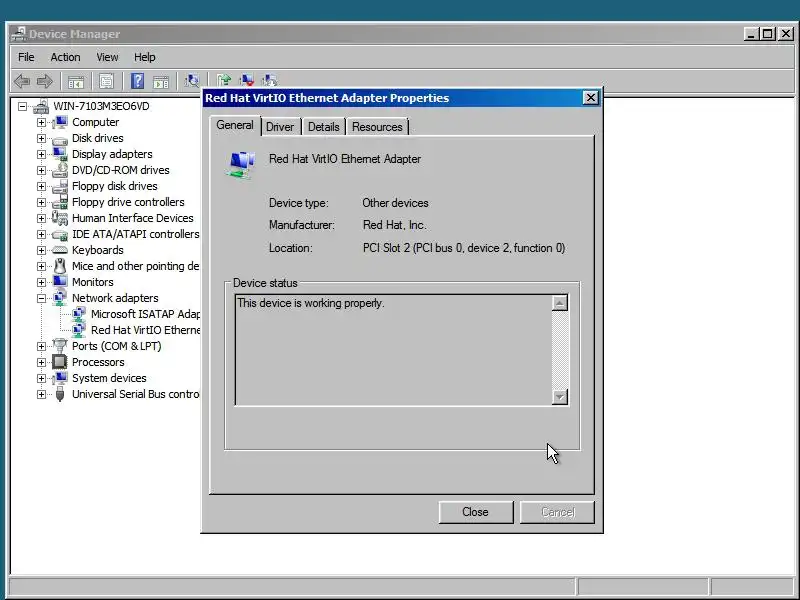Click the Device status scroll up arrow
The width and height of the screenshot is (800, 600).
coord(560,304)
